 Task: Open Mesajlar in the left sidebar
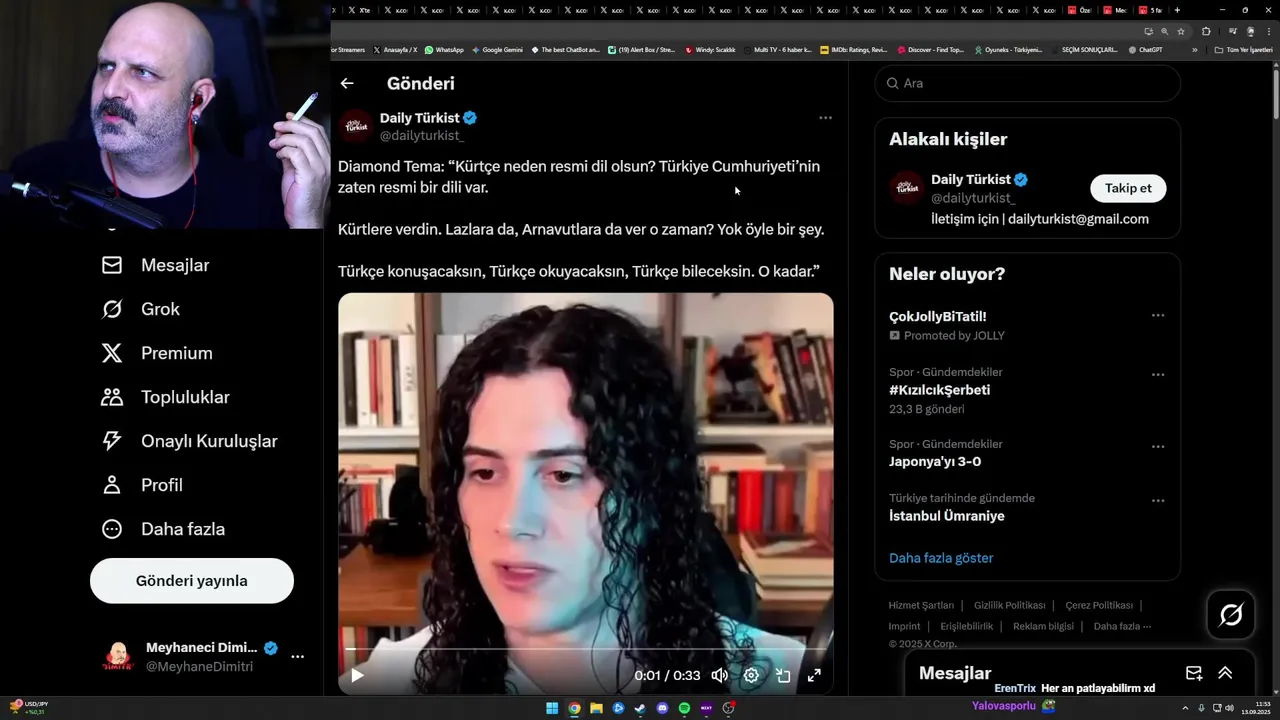pos(155,265)
